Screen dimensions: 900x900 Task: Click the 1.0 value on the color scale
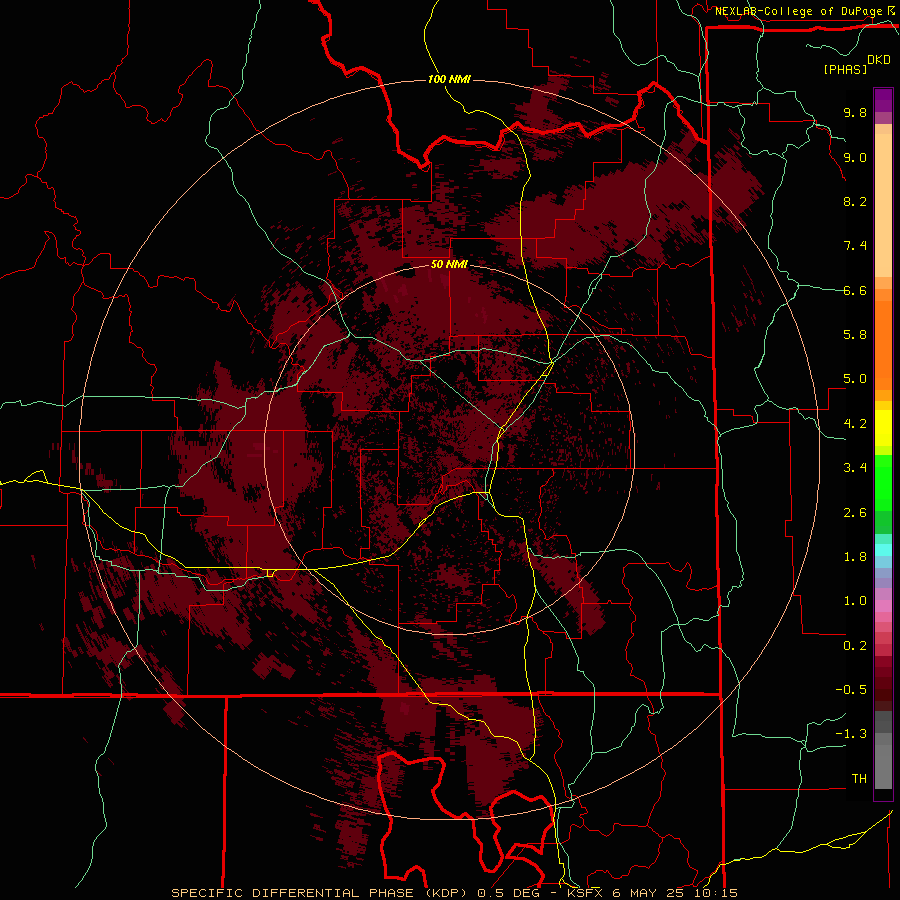click(x=855, y=601)
